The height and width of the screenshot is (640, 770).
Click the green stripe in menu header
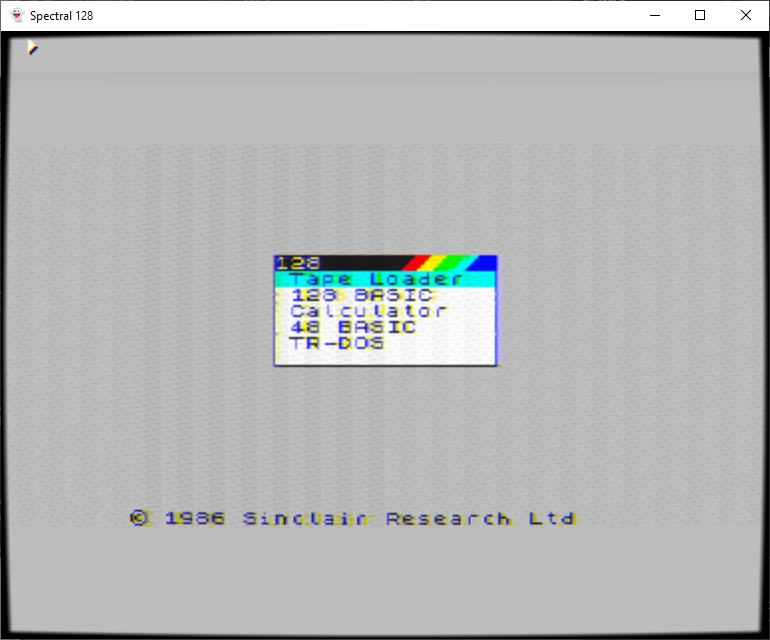(450, 263)
